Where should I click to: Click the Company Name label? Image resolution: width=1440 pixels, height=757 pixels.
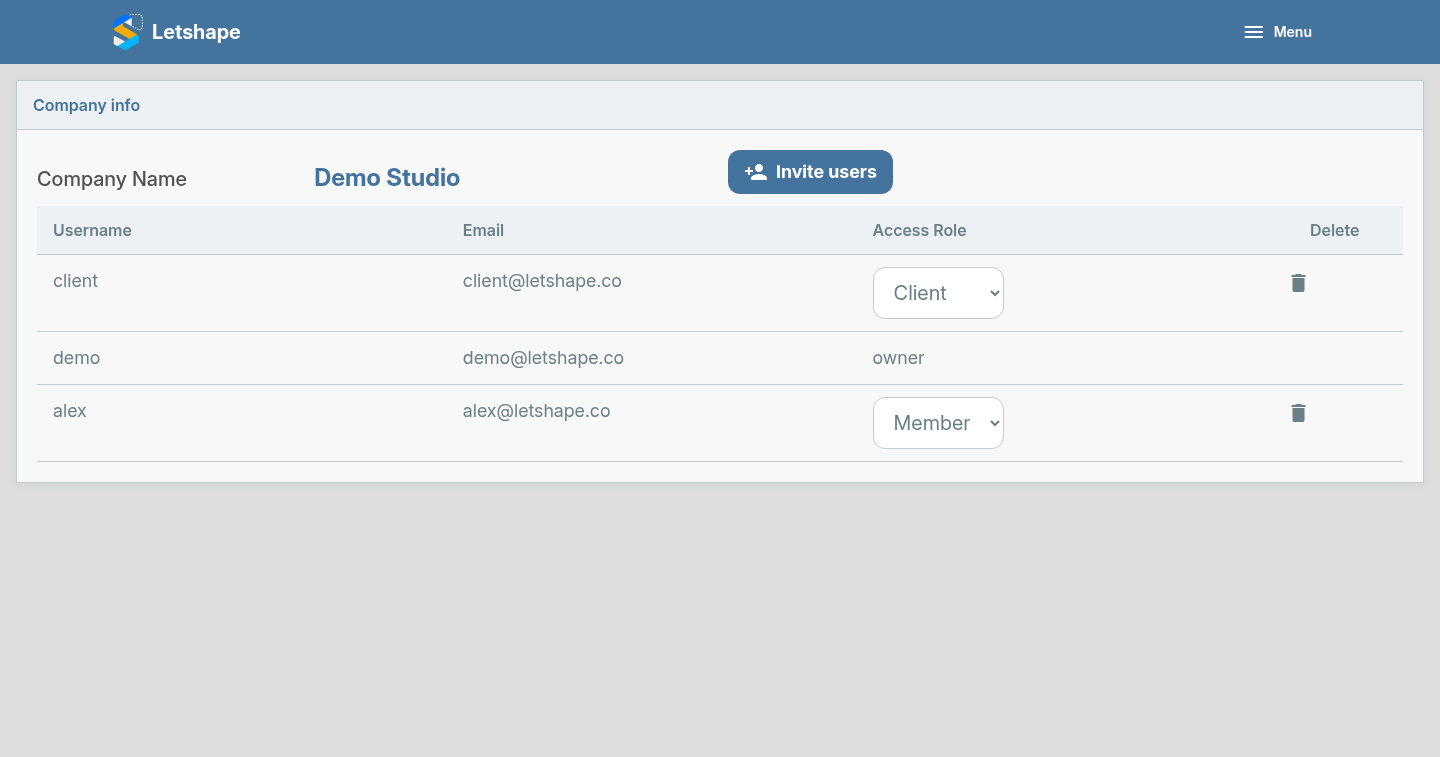112,179
